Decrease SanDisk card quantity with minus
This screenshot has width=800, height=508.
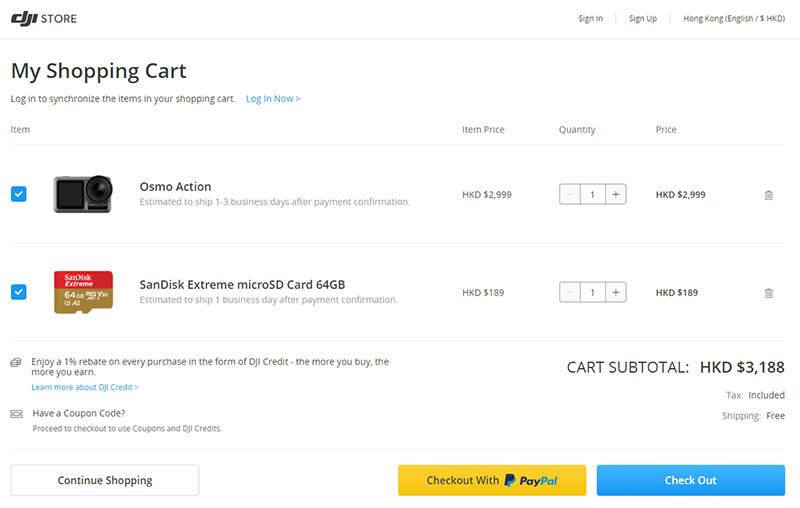569,292
